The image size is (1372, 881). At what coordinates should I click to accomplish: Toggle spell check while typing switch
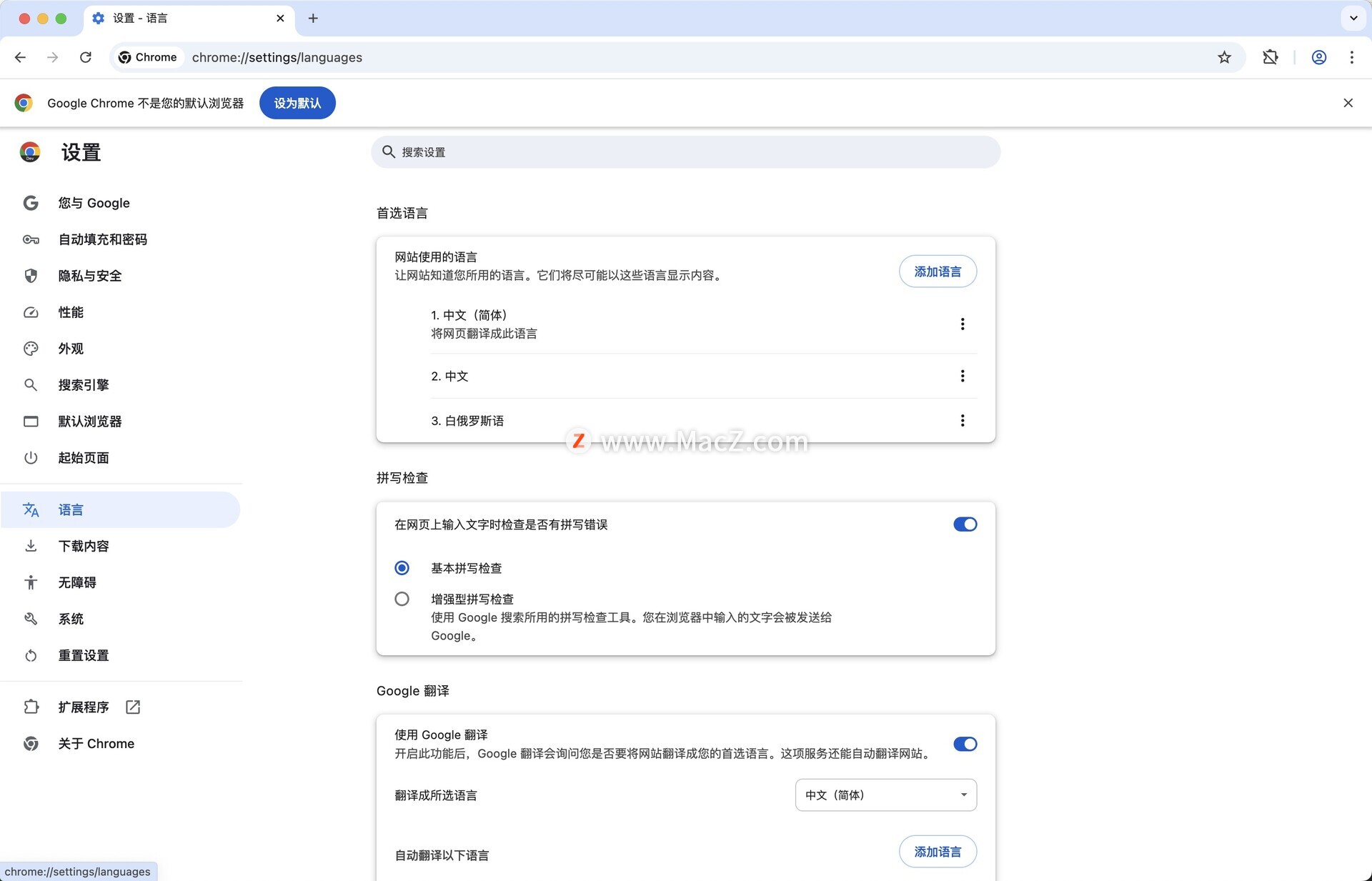(x=965, y=524)
